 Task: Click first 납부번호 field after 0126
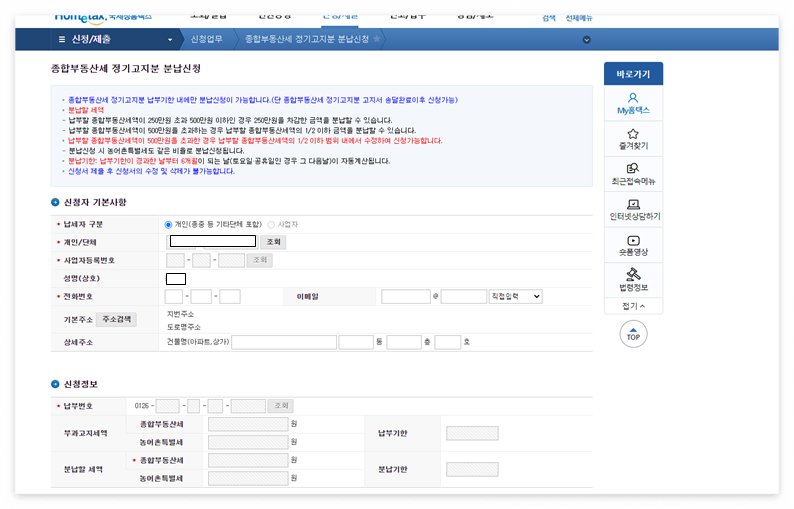[168, 406]
